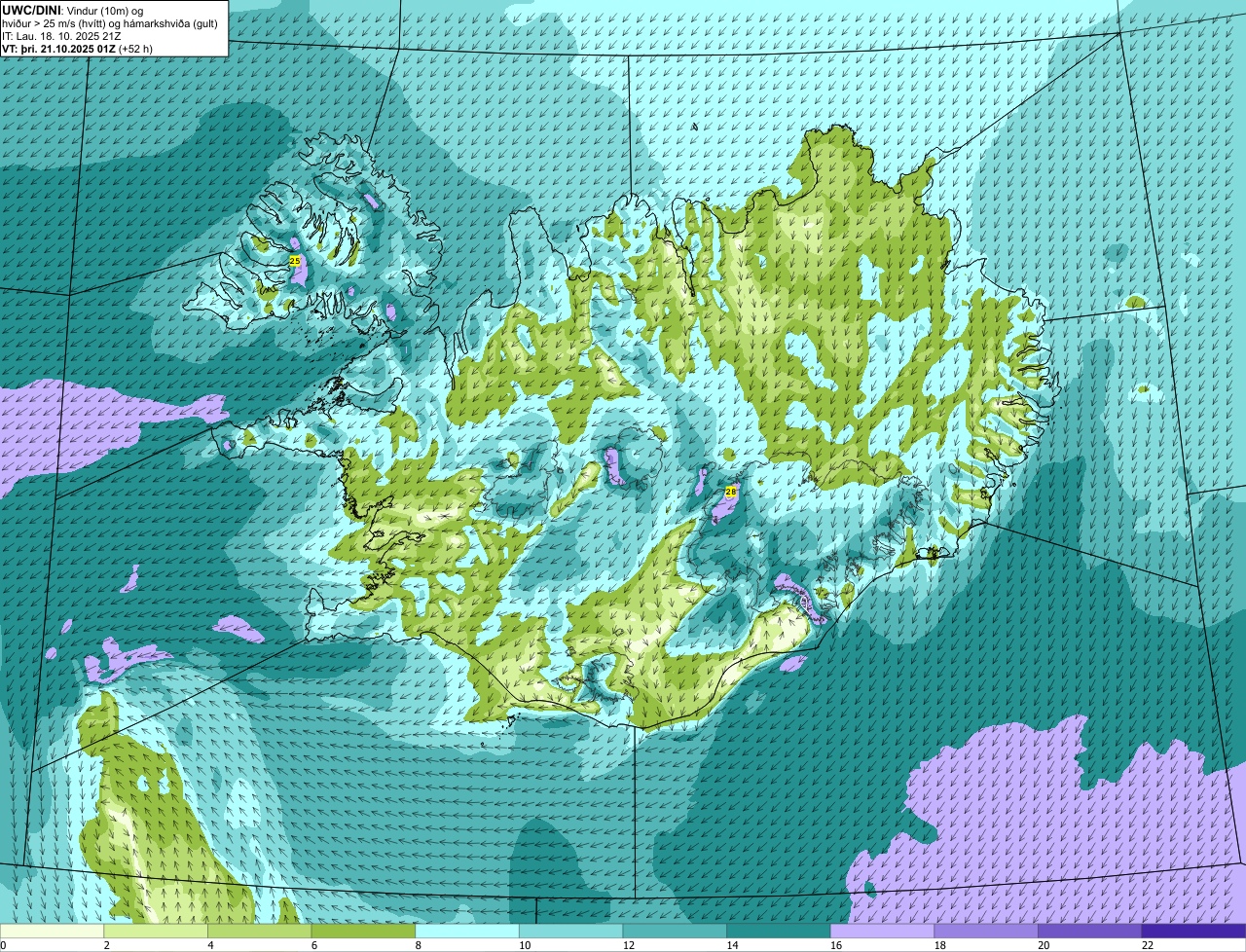Click the scale tick label '8'

click(x=419, y=945)
